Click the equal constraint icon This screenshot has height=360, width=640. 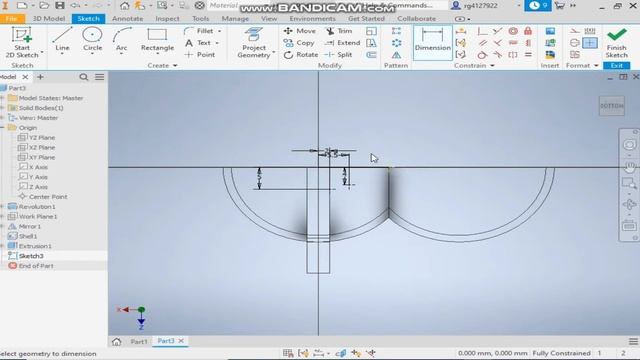tap(528, 55)
